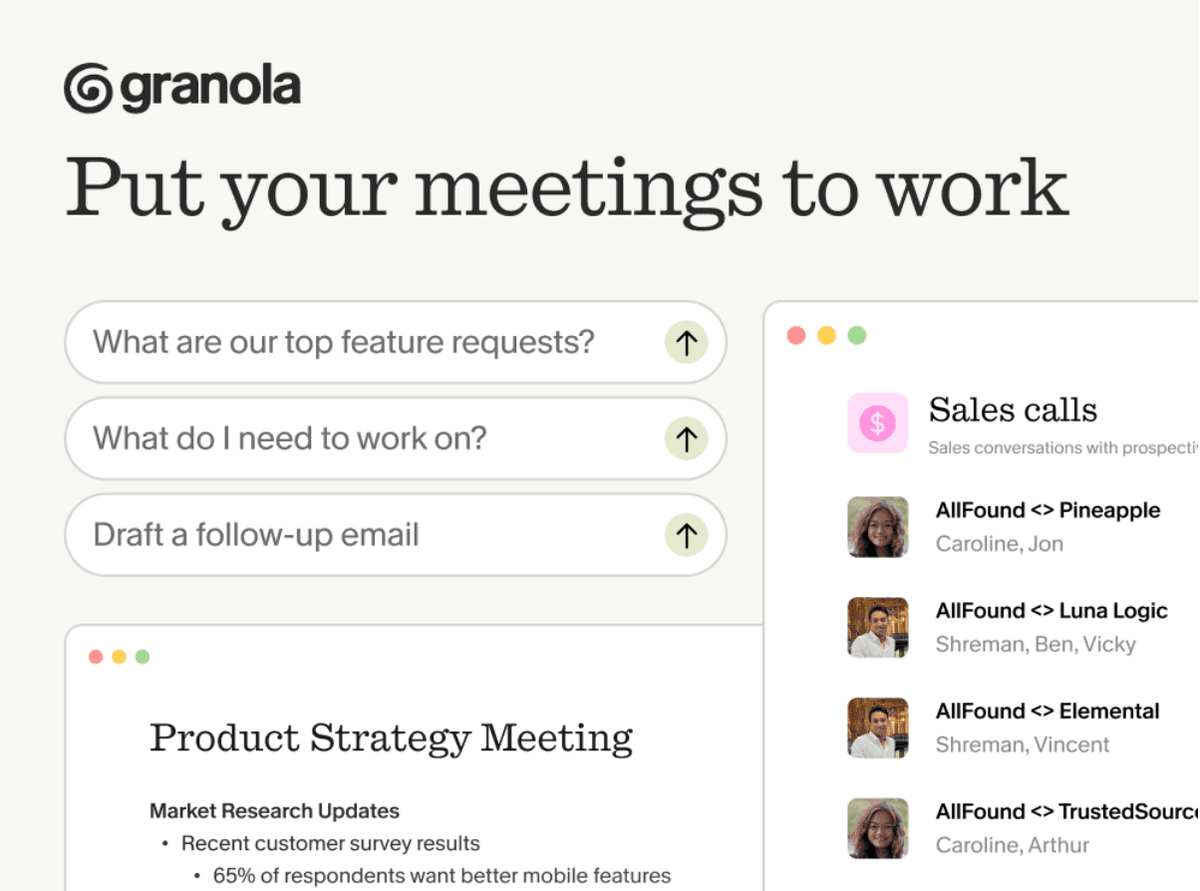Click the 'What do I need to work on?' field

(395, 438)
